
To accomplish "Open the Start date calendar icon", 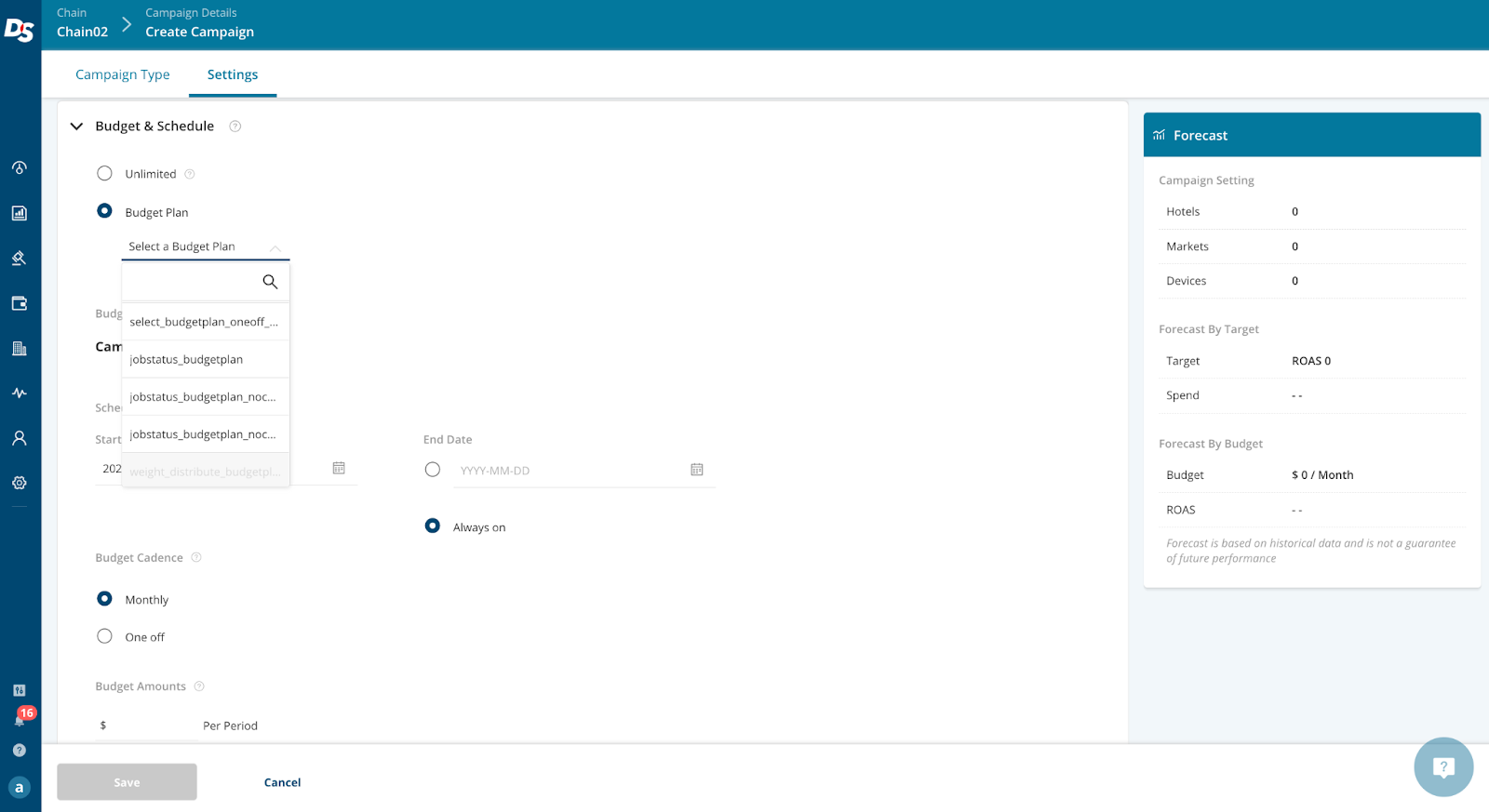I will (339, 468).
